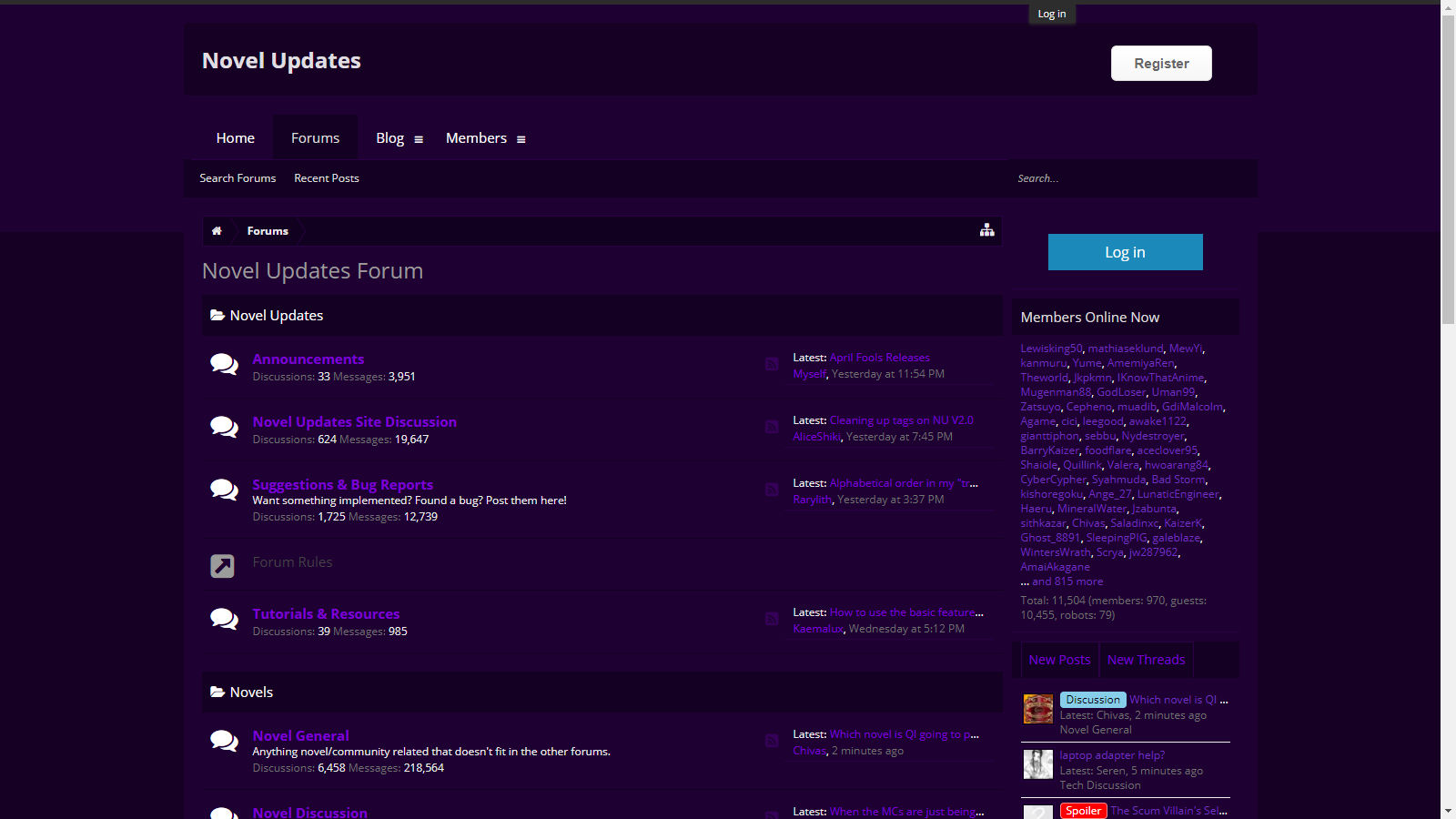Screen dimensions: 1456x819
Task: Click the avatar thumbnail for laptop adapter help thread
Action: (1037, 764)
